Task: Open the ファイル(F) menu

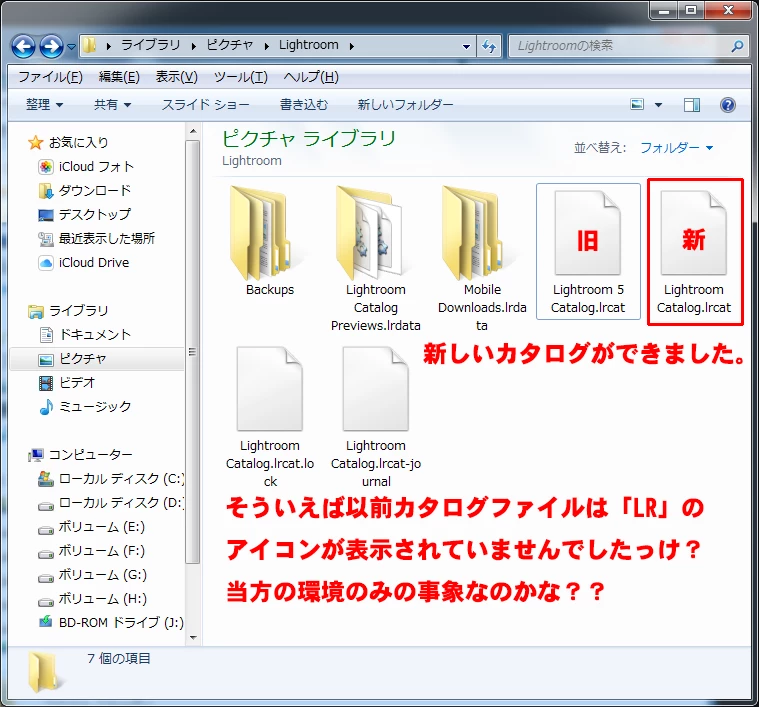Action: (x=50, y=77)
